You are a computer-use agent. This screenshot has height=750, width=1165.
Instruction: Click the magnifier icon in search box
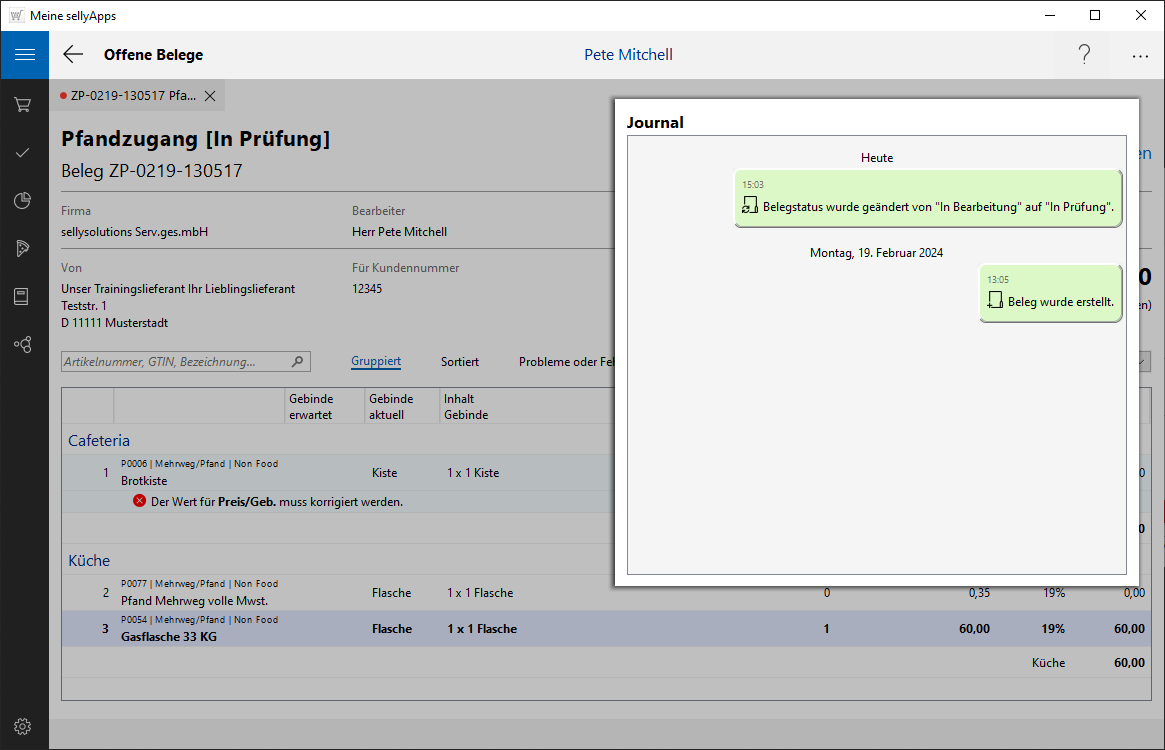(x=297, y=362)
